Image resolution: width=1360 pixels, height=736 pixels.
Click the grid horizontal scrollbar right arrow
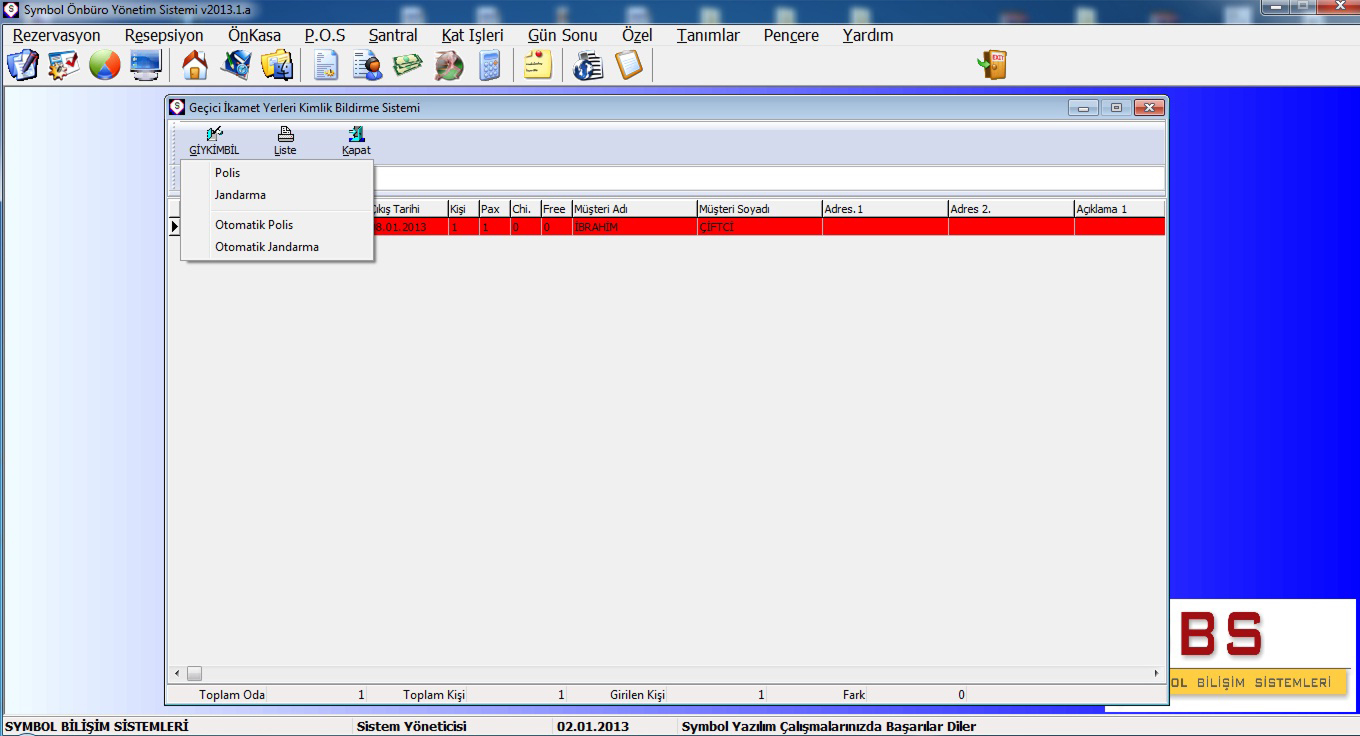click(1157, 674)
